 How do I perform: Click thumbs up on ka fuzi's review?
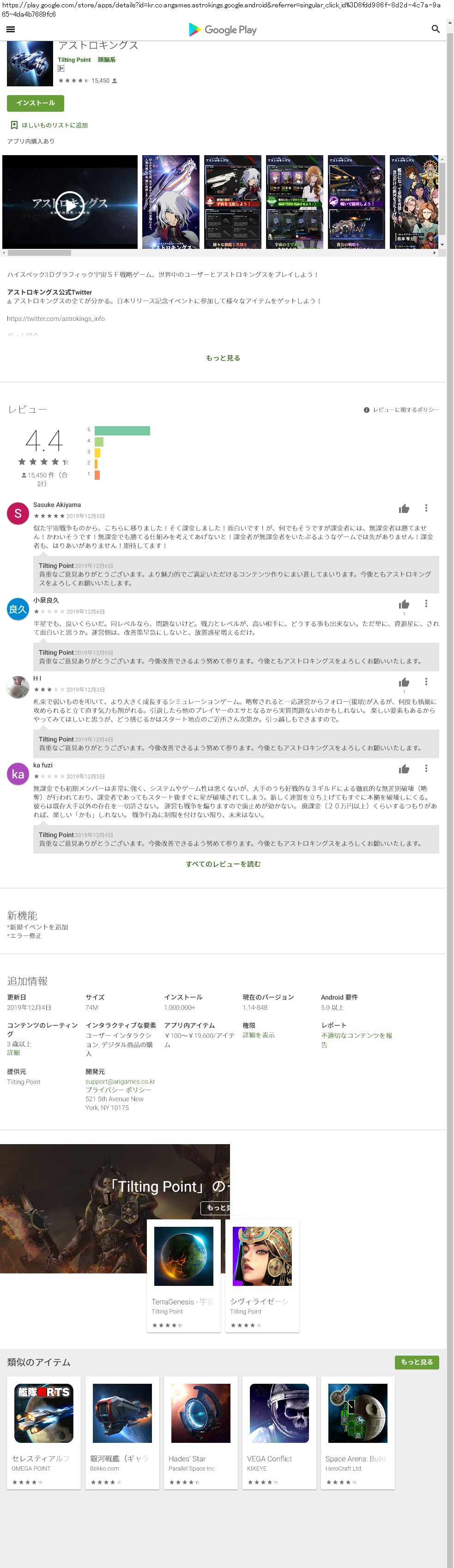[x=404, y=769]
